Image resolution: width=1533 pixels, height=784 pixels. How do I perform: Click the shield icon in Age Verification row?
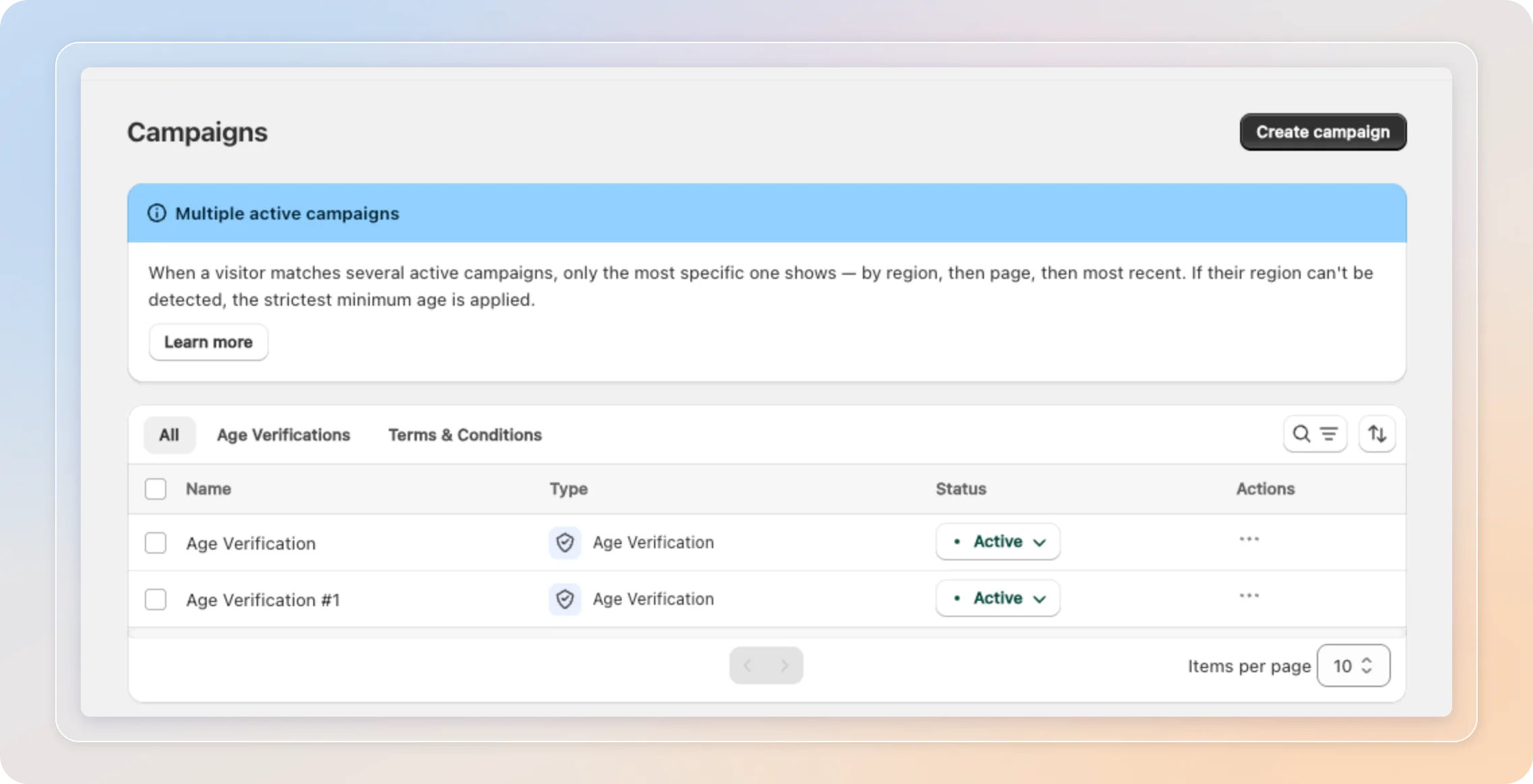[x=564, y=542]
